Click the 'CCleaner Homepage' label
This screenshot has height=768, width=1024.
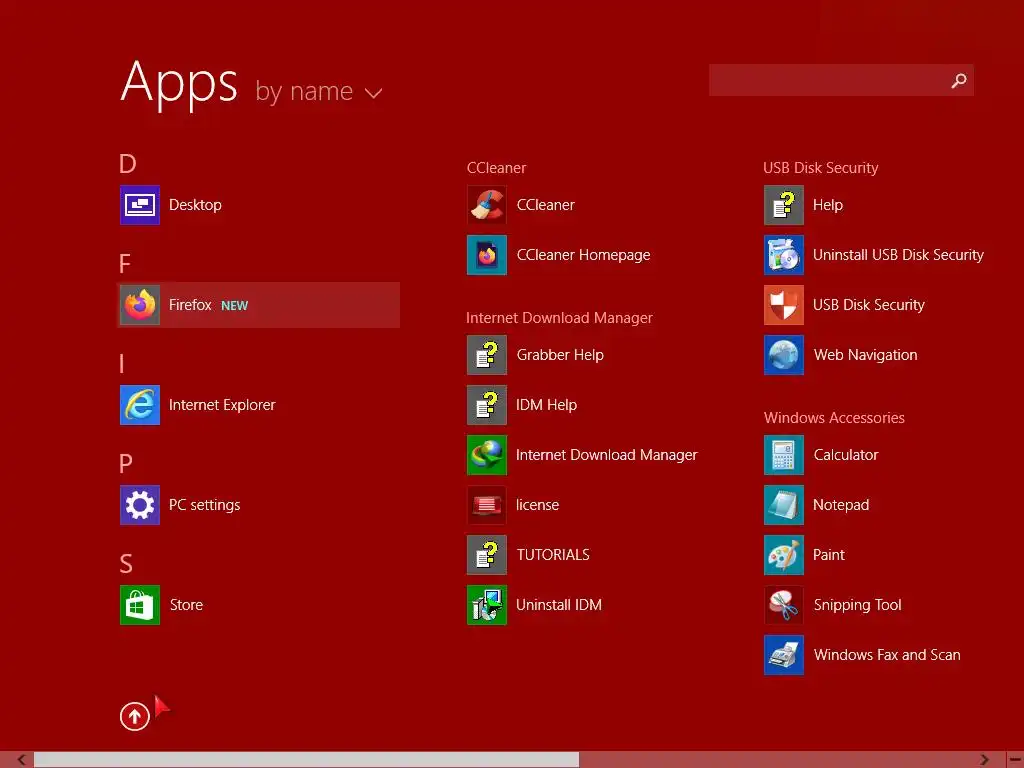pyautogui.click(x=583, y=255)
